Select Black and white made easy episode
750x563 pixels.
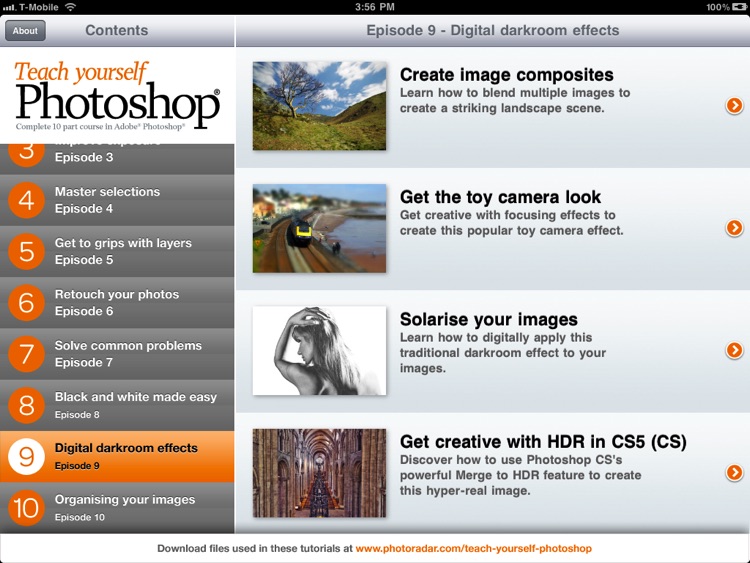(117, 405)
